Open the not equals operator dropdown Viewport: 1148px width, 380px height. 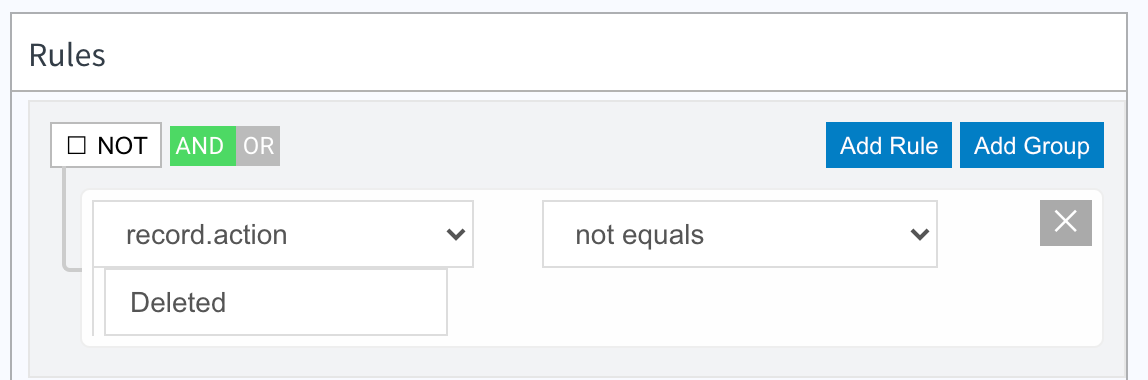tap(739, 234)
